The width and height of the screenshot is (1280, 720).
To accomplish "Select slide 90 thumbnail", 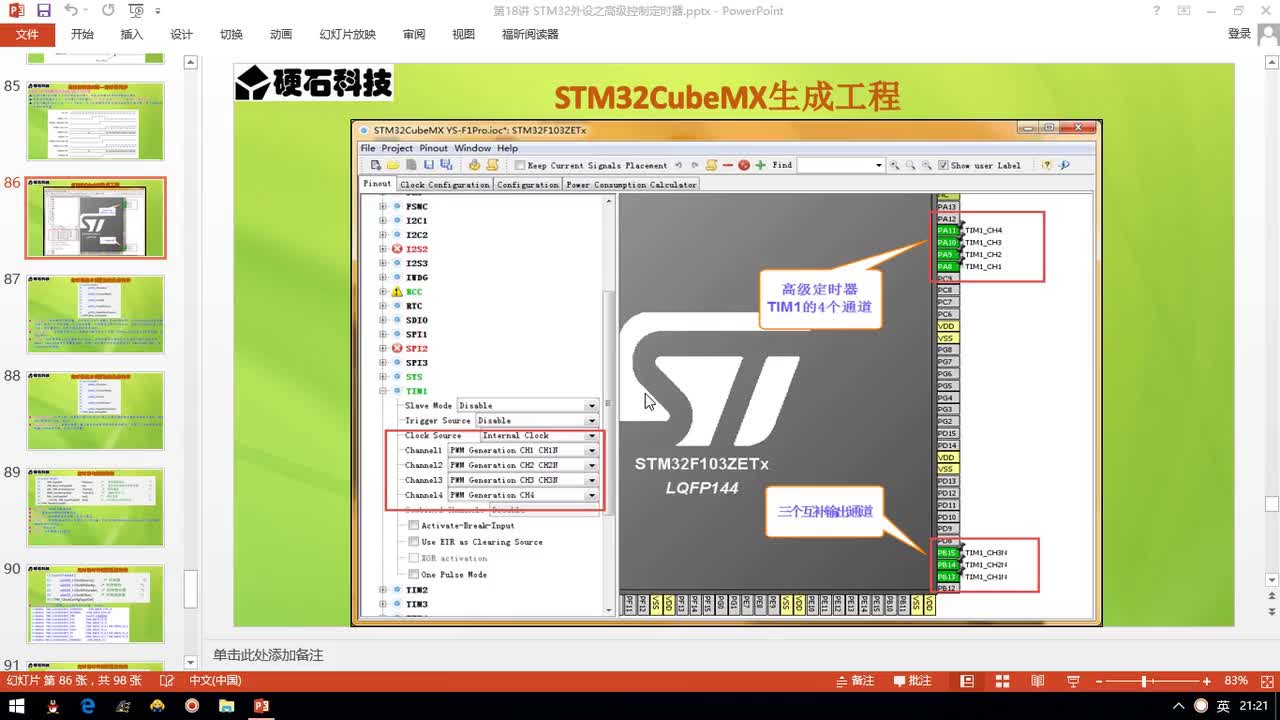I will [x=95, y=604].
